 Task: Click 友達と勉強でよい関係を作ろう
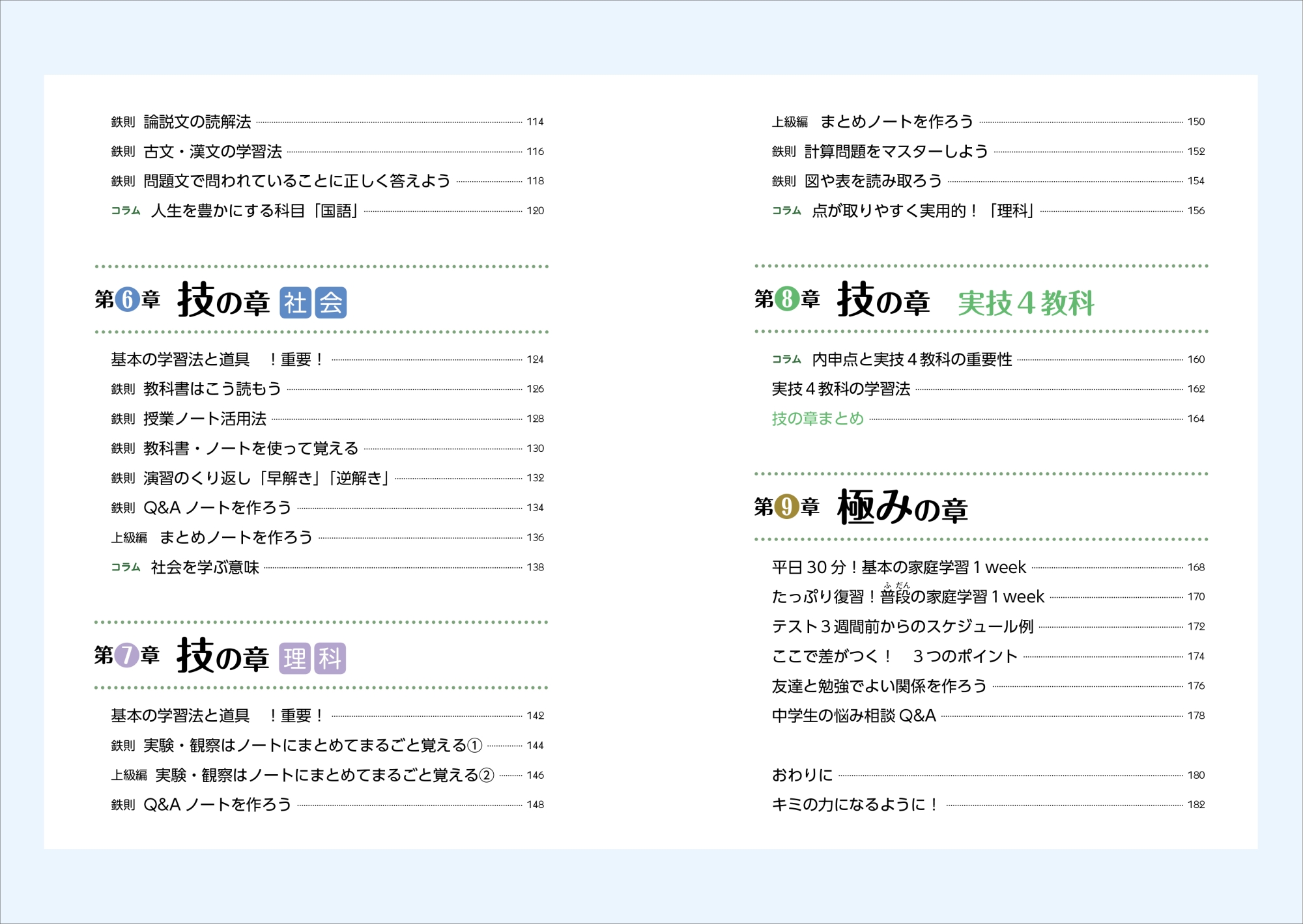tap(880, 686)
